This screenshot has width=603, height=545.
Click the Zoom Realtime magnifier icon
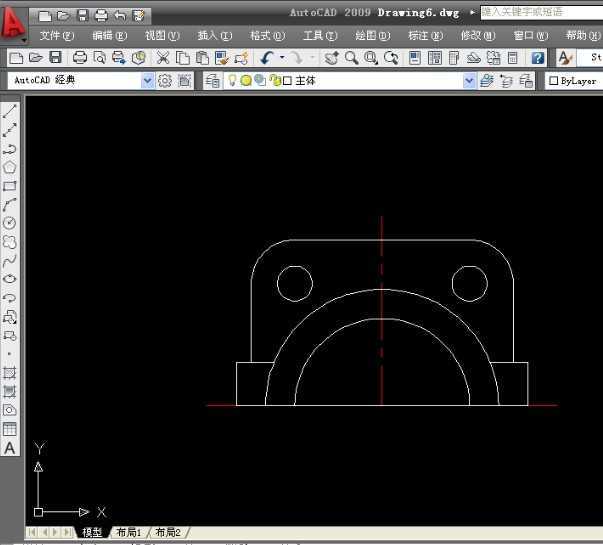[x=351, y=58]
